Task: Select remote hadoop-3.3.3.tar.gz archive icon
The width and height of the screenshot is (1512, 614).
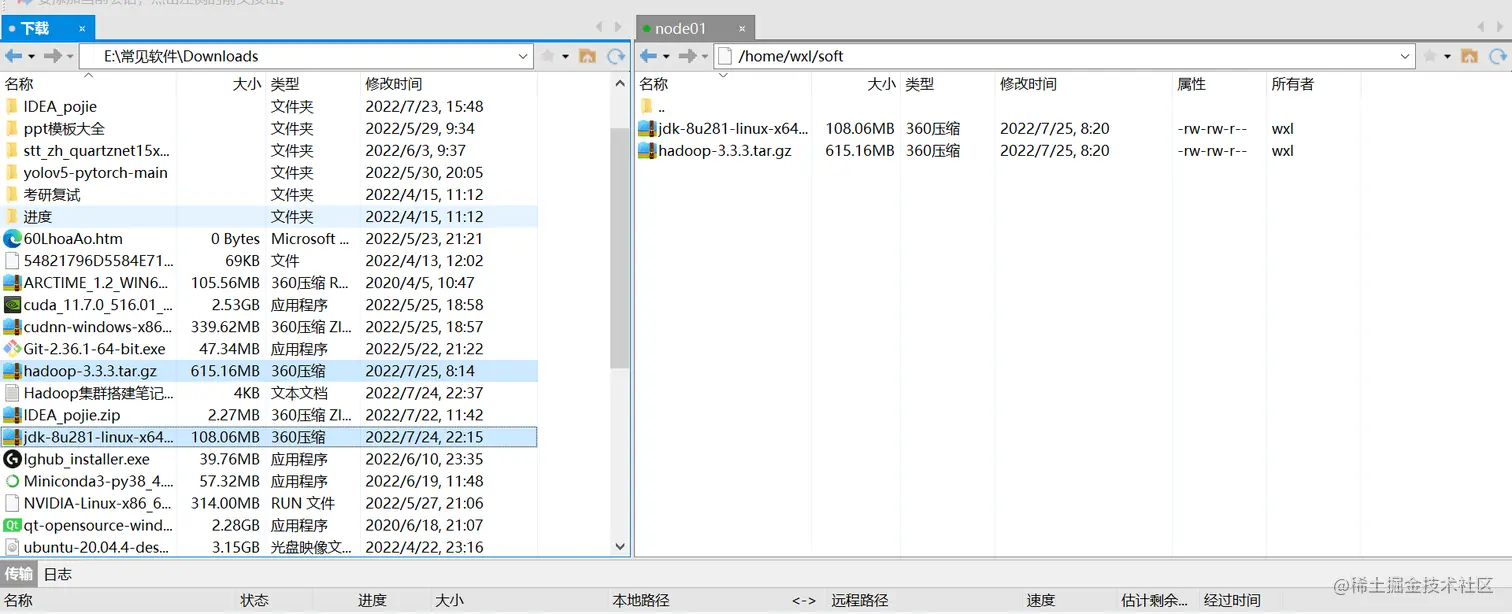Action: click(x=647, y=150)
